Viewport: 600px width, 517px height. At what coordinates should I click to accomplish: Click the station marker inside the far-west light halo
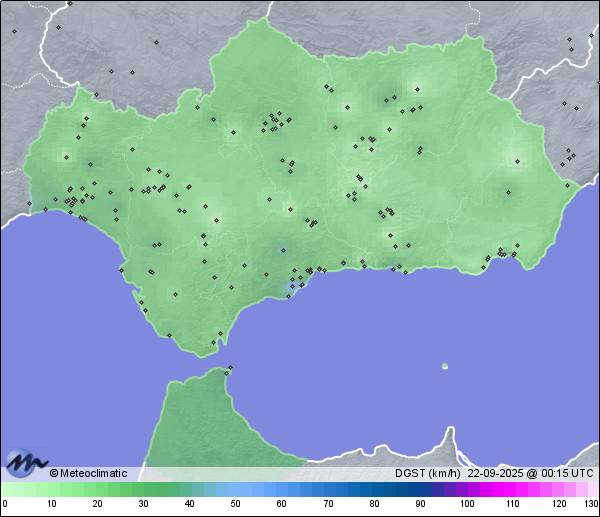[x=67, y=156]
